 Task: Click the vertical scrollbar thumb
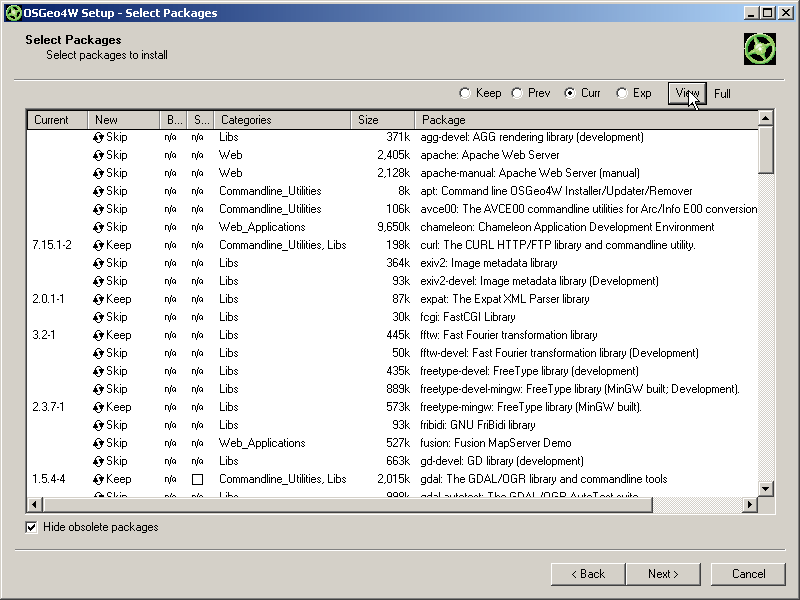(765, 150)
